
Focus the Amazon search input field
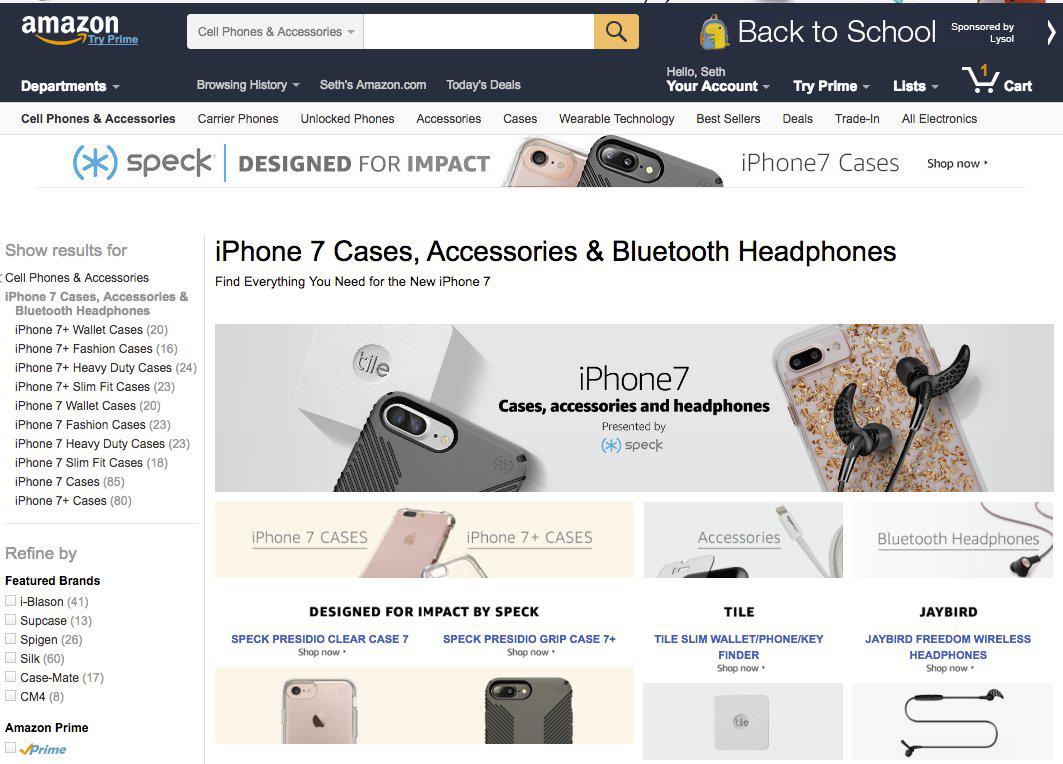479,32
